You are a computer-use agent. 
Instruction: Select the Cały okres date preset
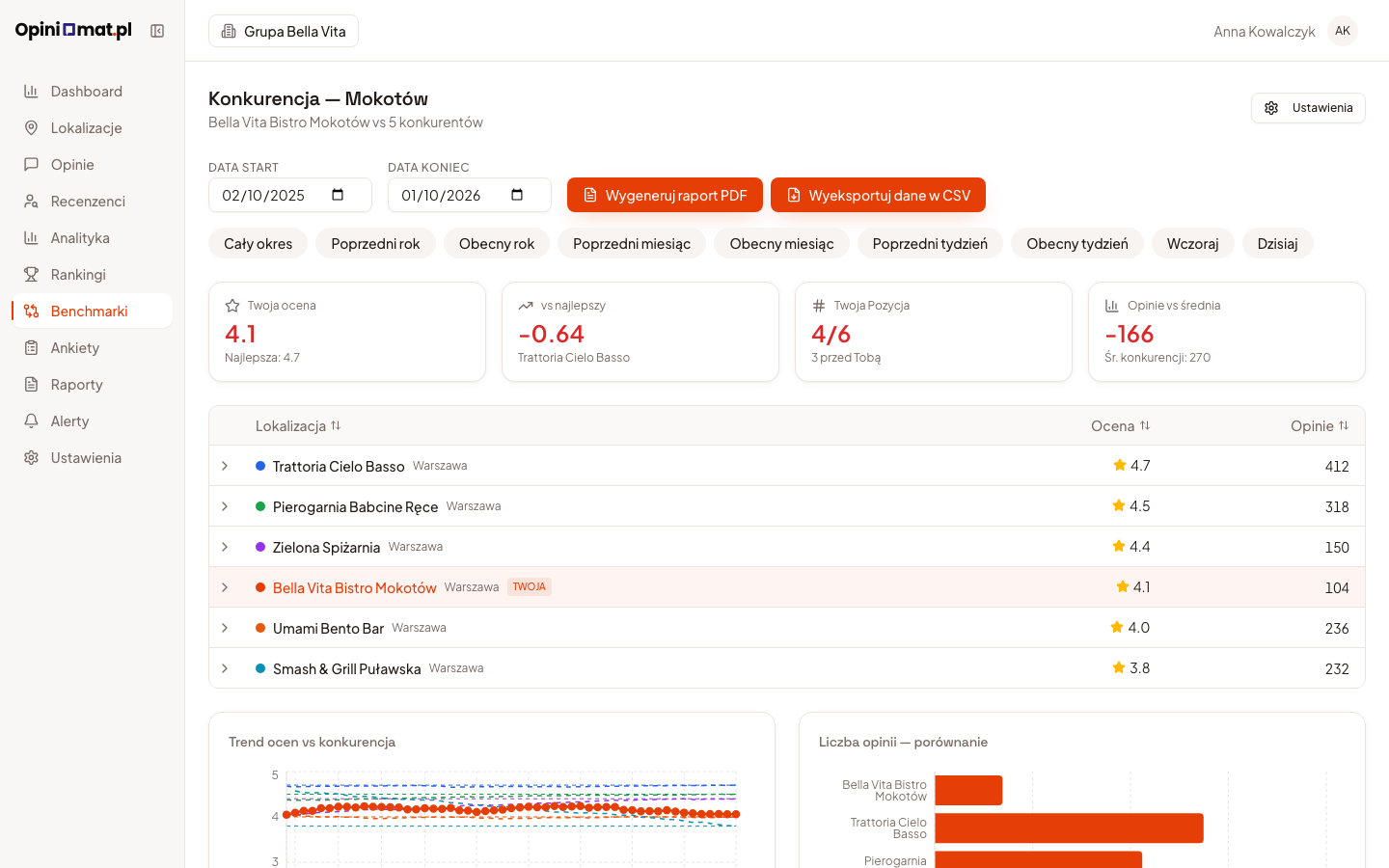click(258, 243)
